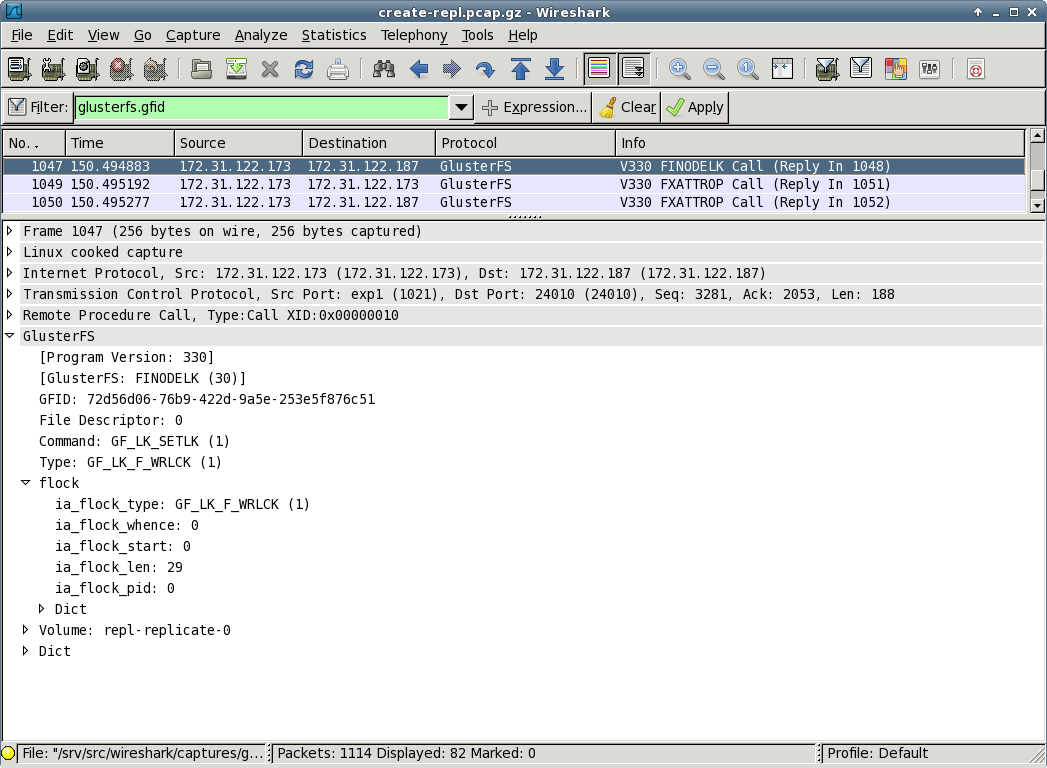The width and height of the screenshot is (1047, 768).
Task: Expand the Linux cooked capture node
Action: point(10,252)
